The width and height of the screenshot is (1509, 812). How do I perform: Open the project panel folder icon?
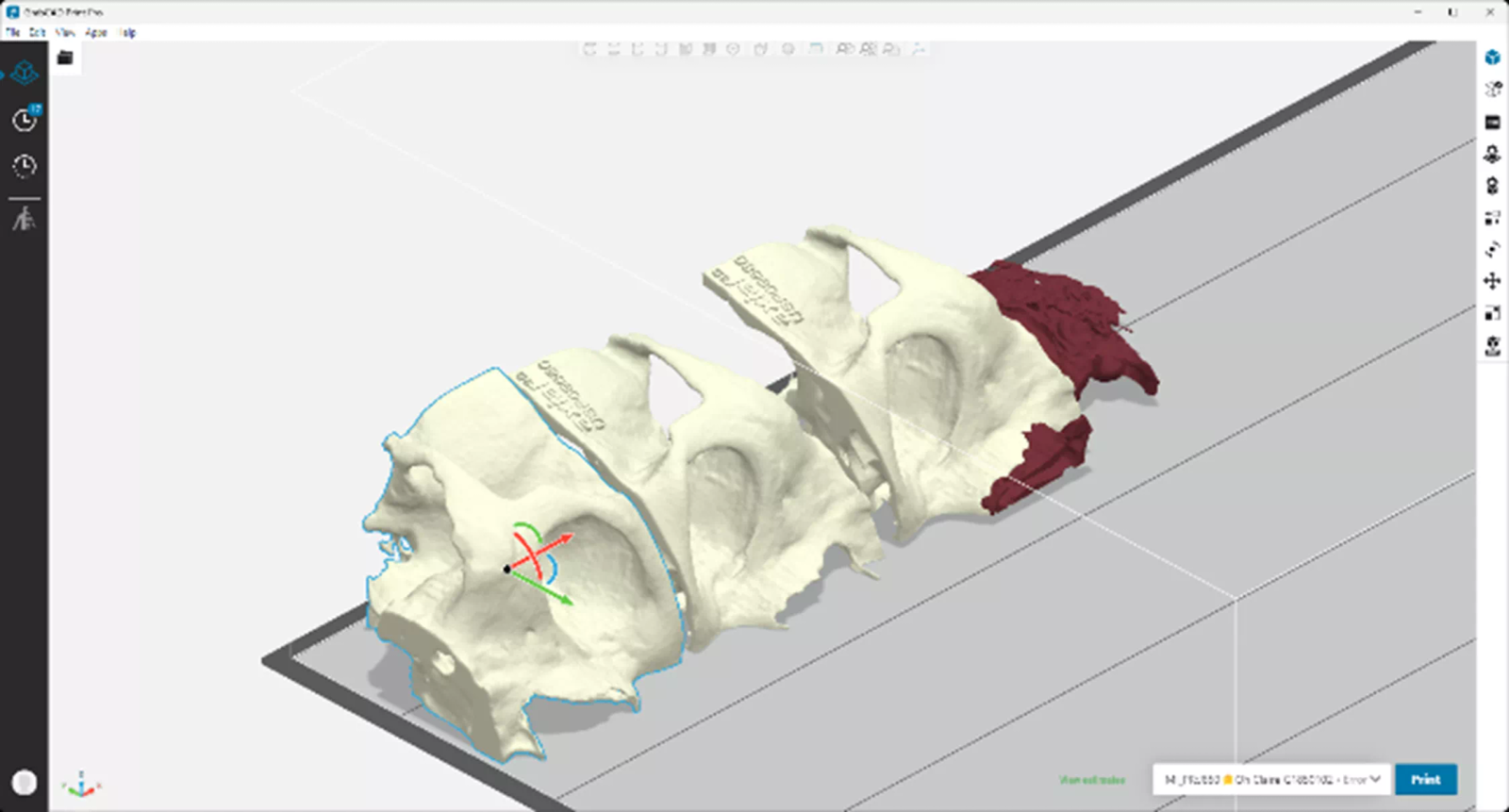65,58
